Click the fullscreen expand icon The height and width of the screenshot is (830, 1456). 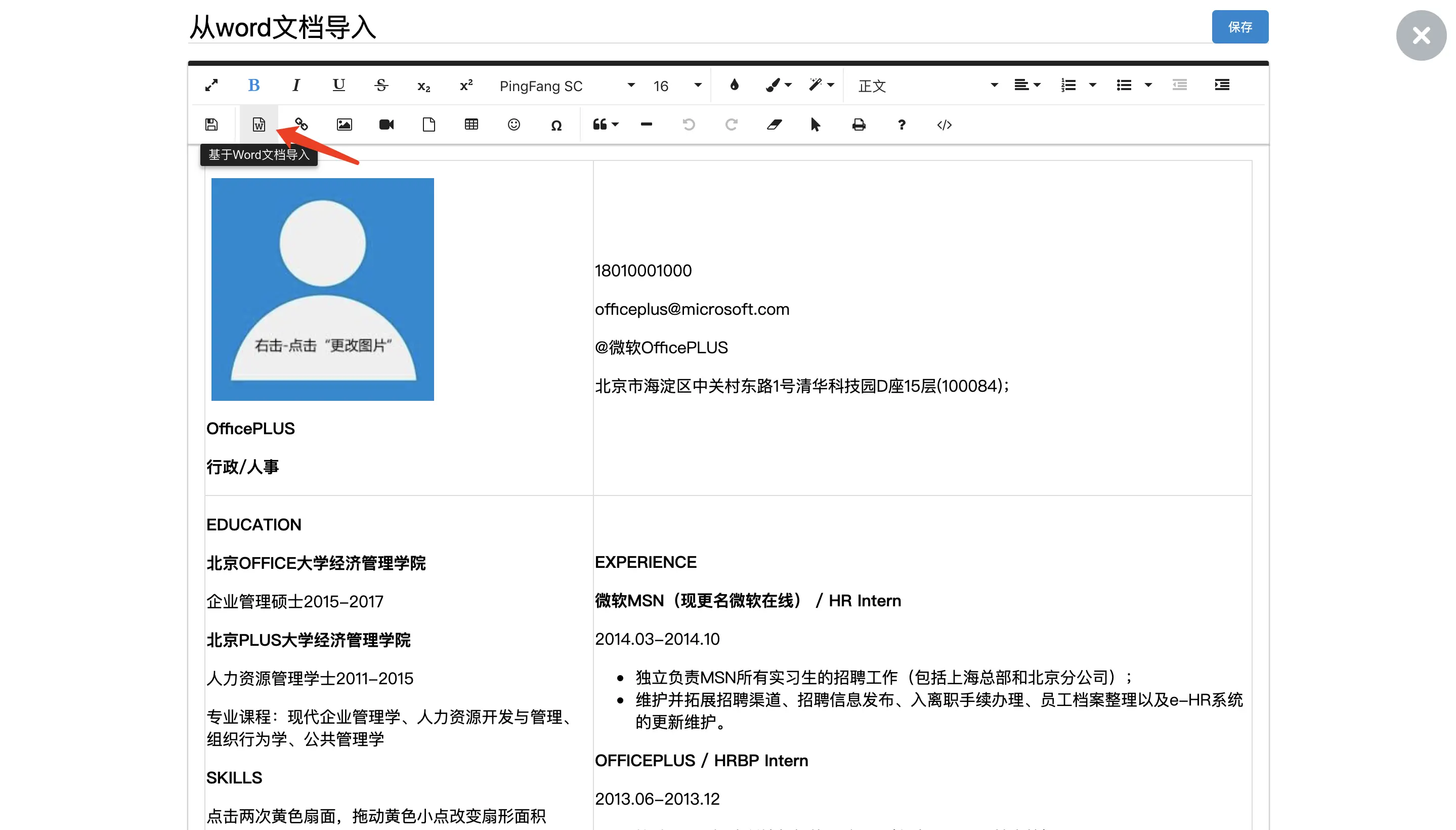(x=211, y=86)
